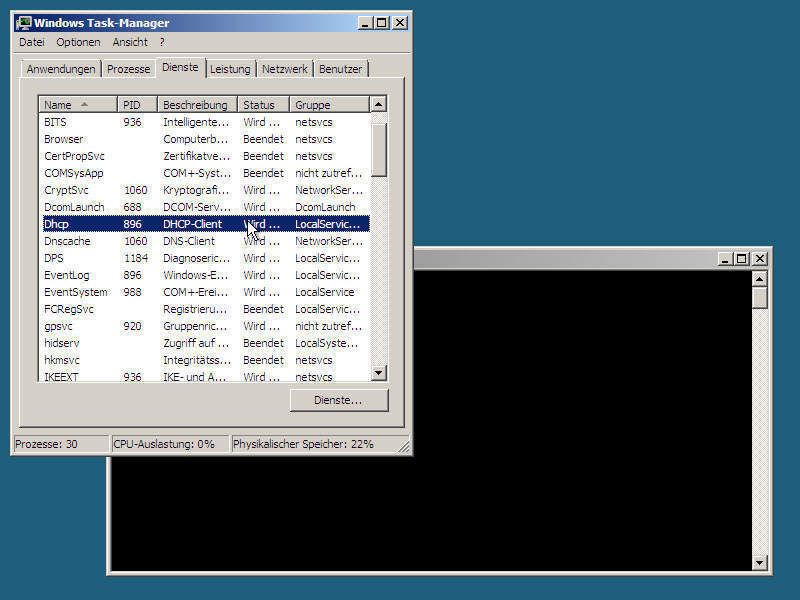The width and height of the screenshot is (800, 600).
Task: Select the Dnscache service row
Action: pyautogui.click(x=206, y=241)
